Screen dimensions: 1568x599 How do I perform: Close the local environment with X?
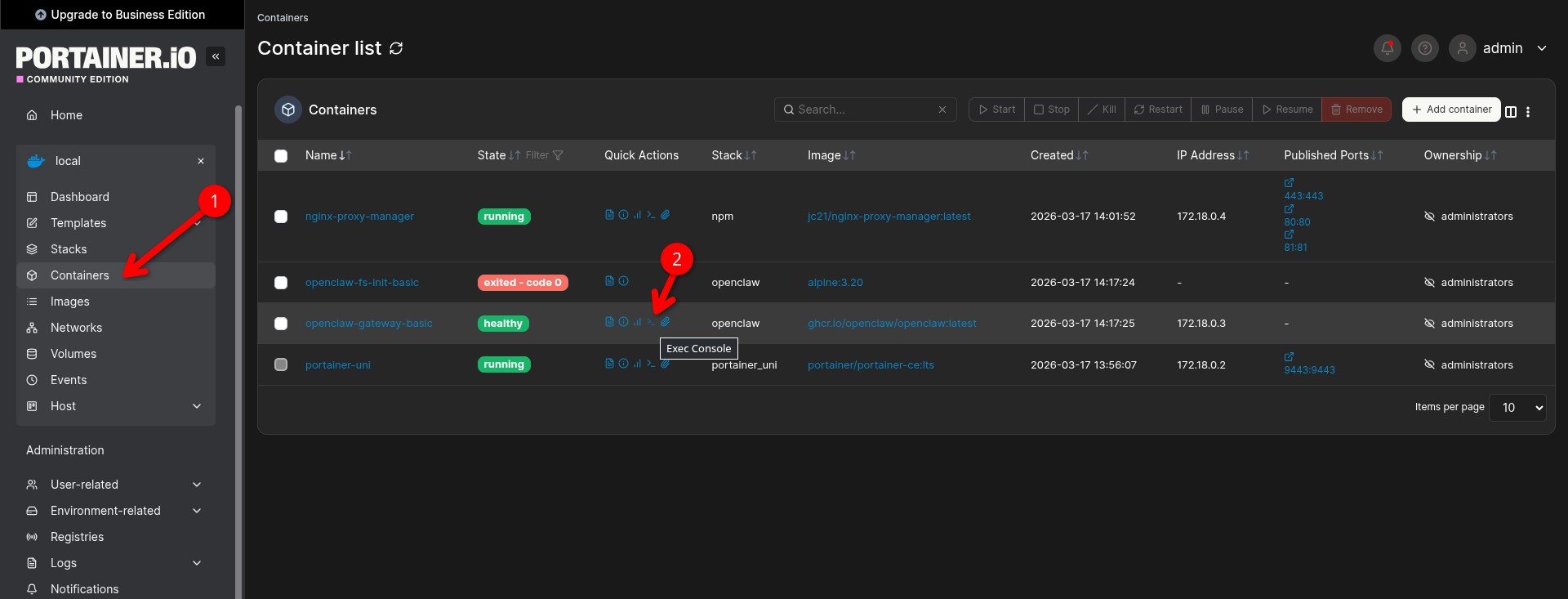click(x=201, y=161)
